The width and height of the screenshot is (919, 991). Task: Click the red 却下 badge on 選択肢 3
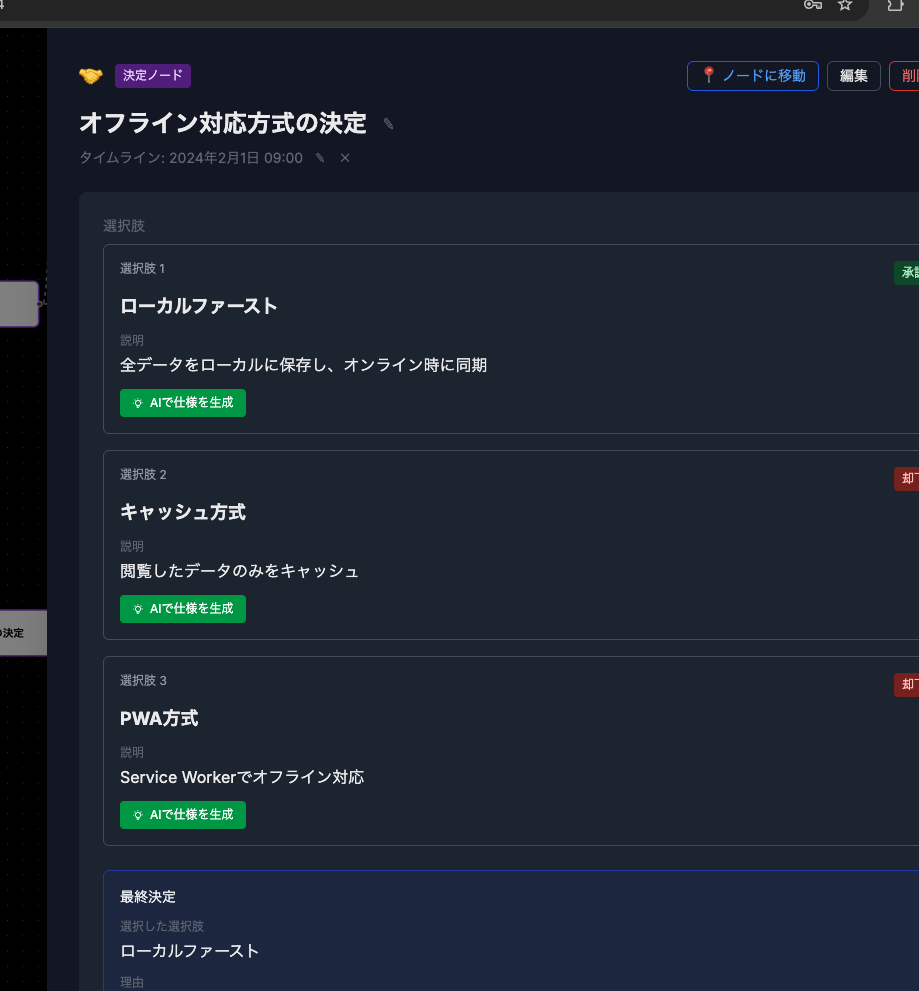click(x=908, y=685)
